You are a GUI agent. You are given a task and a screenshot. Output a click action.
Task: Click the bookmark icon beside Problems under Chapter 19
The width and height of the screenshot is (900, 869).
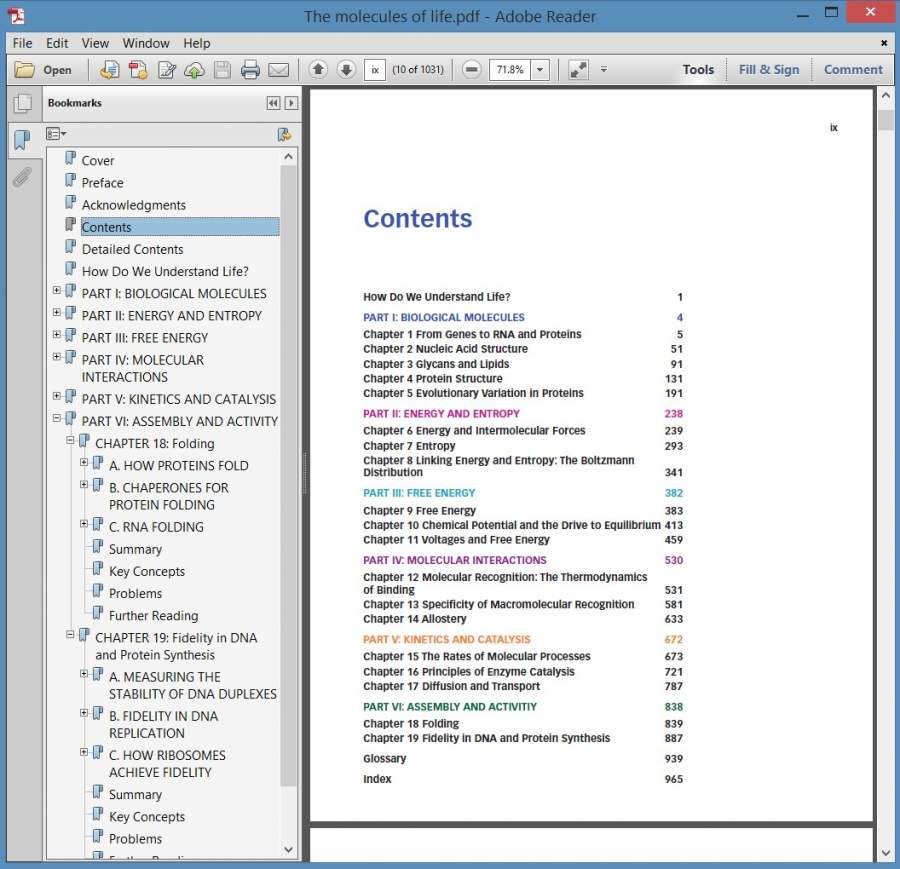[x=98, y=836]
